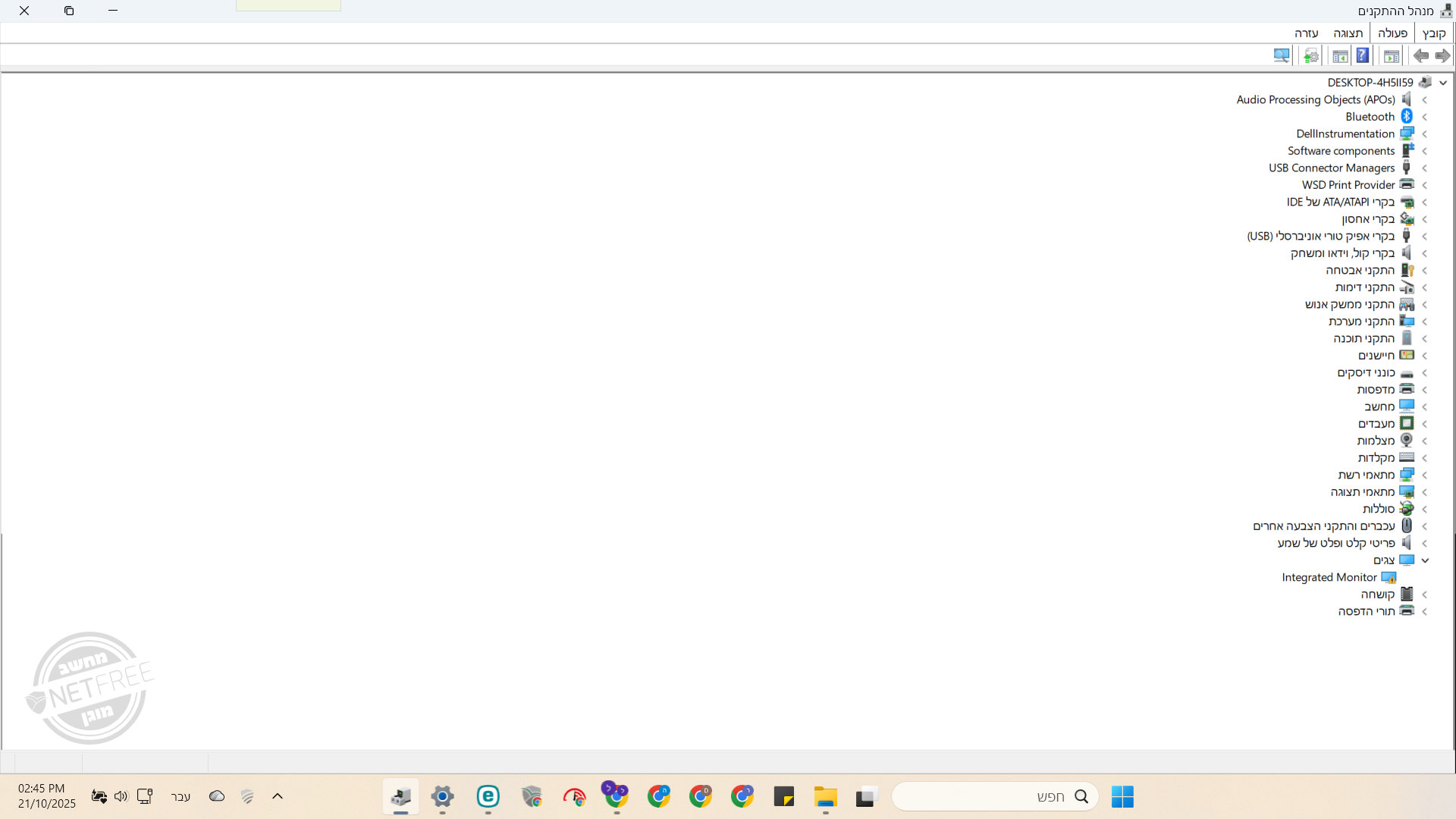Open the פעולה (Action) menu

pos(1392,33)
